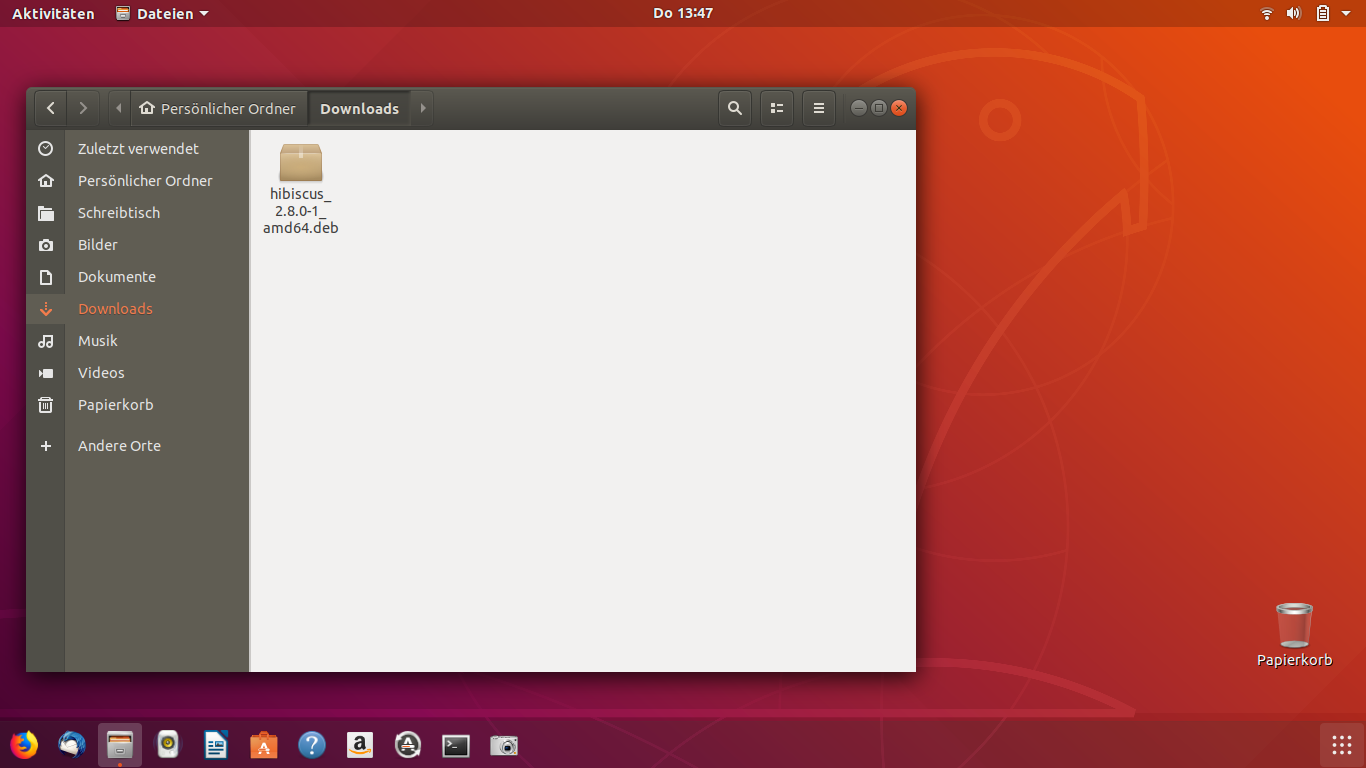Go forward with the right arrow button
Screen dimensions: 1366x768
83,108
